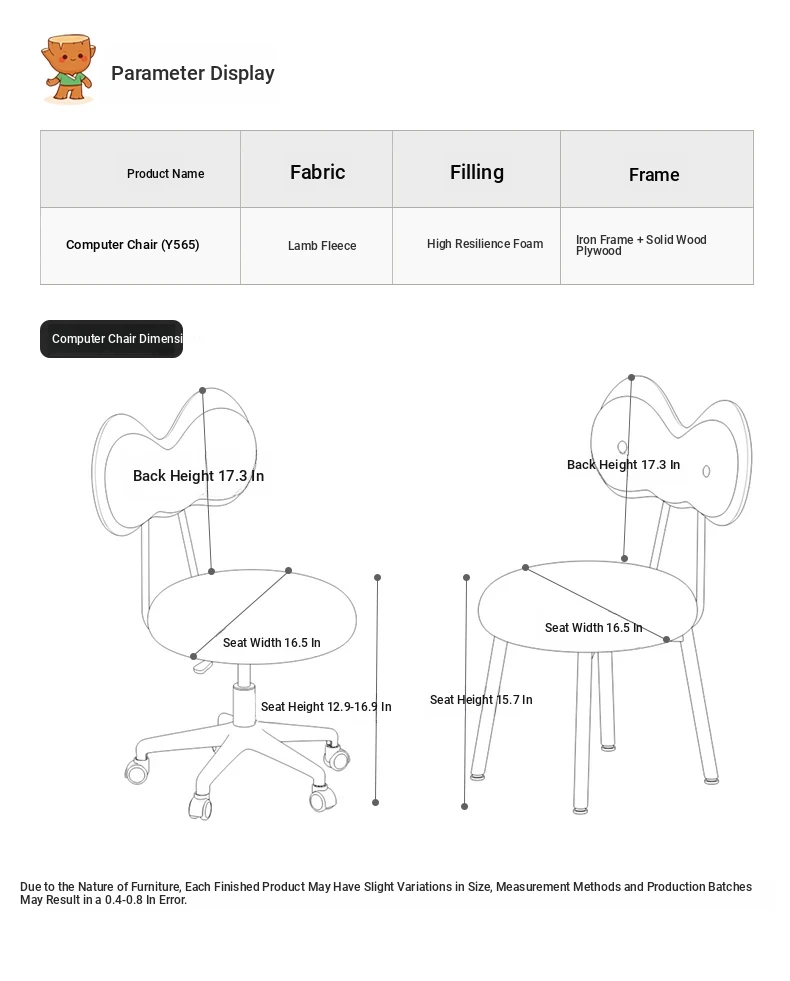
Task: Select the Product Name column header
Action: tap(165, 174)
